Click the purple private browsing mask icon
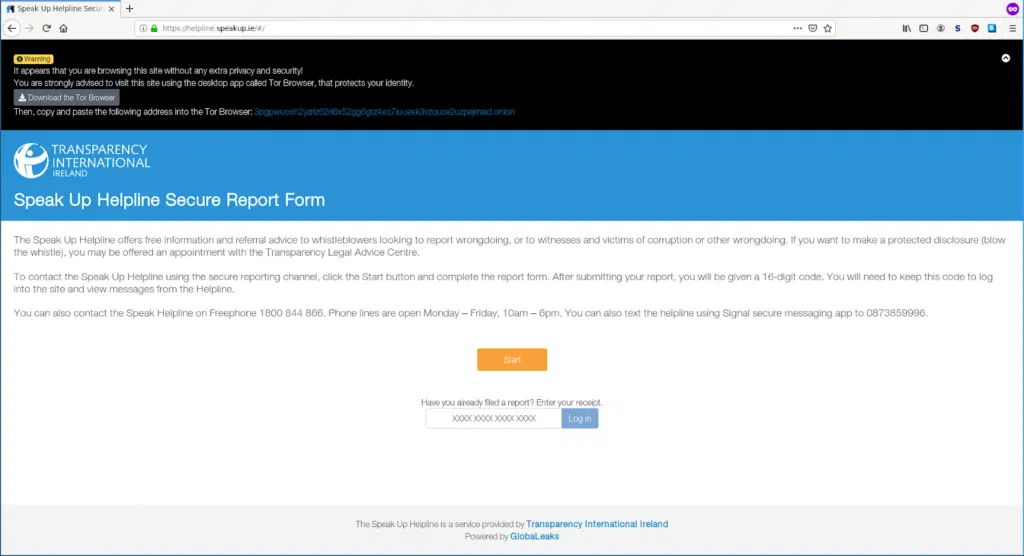Image resolution: width=1024 pixels, height=556 pixels. 1012,8
